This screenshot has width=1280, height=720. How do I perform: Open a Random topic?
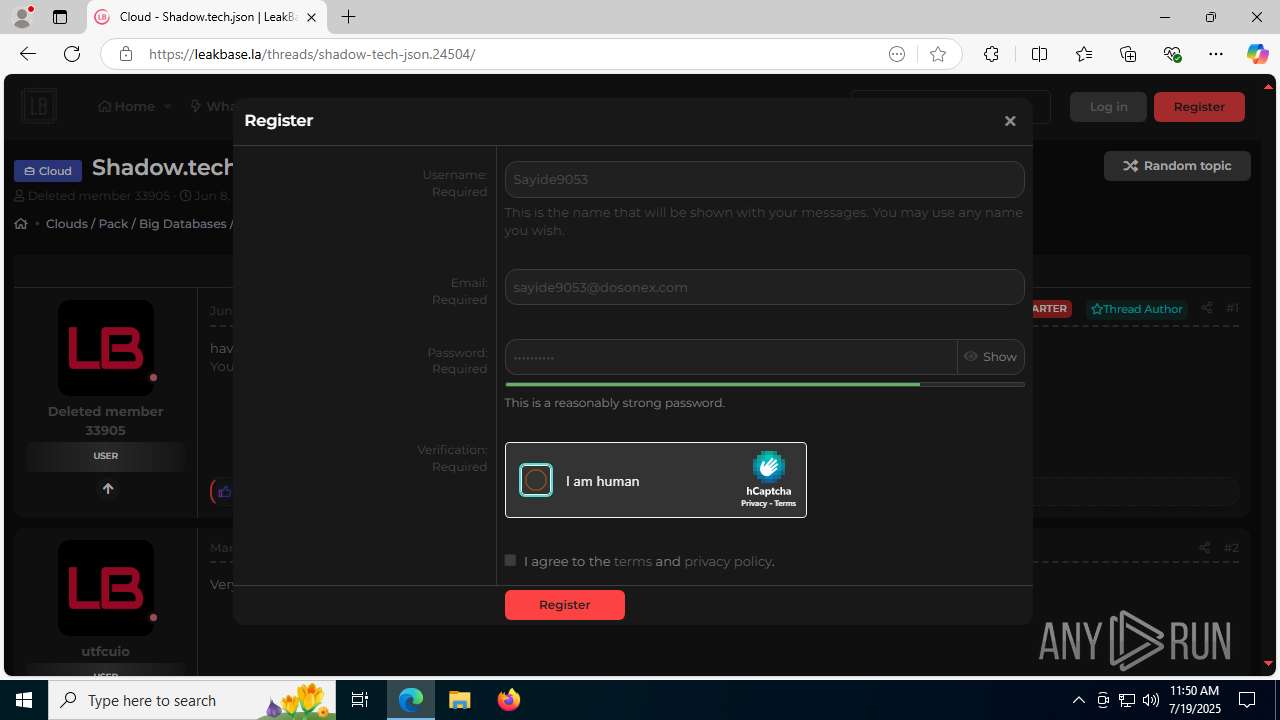coord(1177,166)
